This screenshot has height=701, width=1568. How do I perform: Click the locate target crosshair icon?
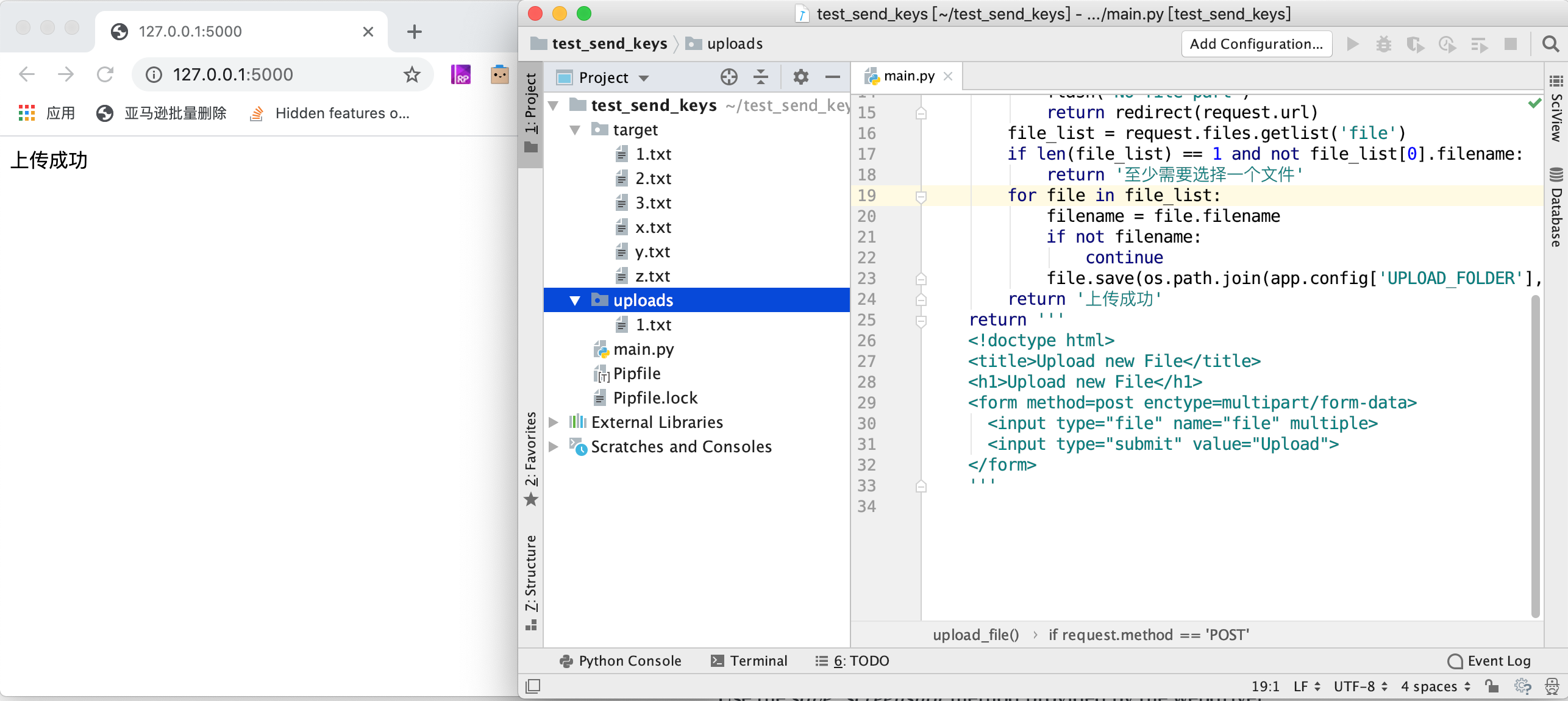click(x=729, y=77)
